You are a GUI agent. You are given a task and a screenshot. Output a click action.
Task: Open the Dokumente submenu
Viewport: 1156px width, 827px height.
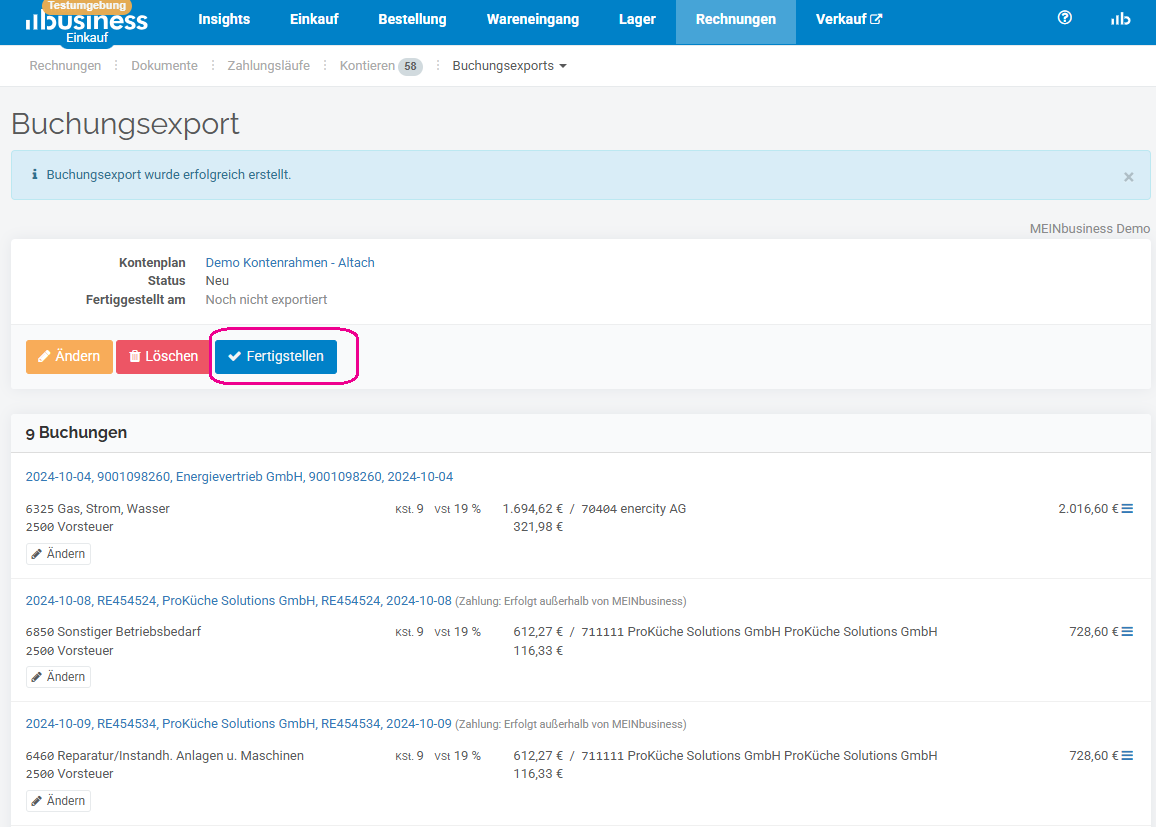click(x=164, y=66)
